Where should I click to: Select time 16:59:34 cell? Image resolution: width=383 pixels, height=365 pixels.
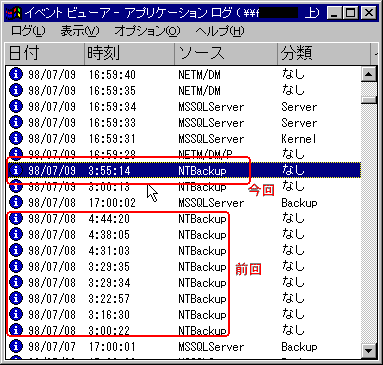tap(112, 107)
